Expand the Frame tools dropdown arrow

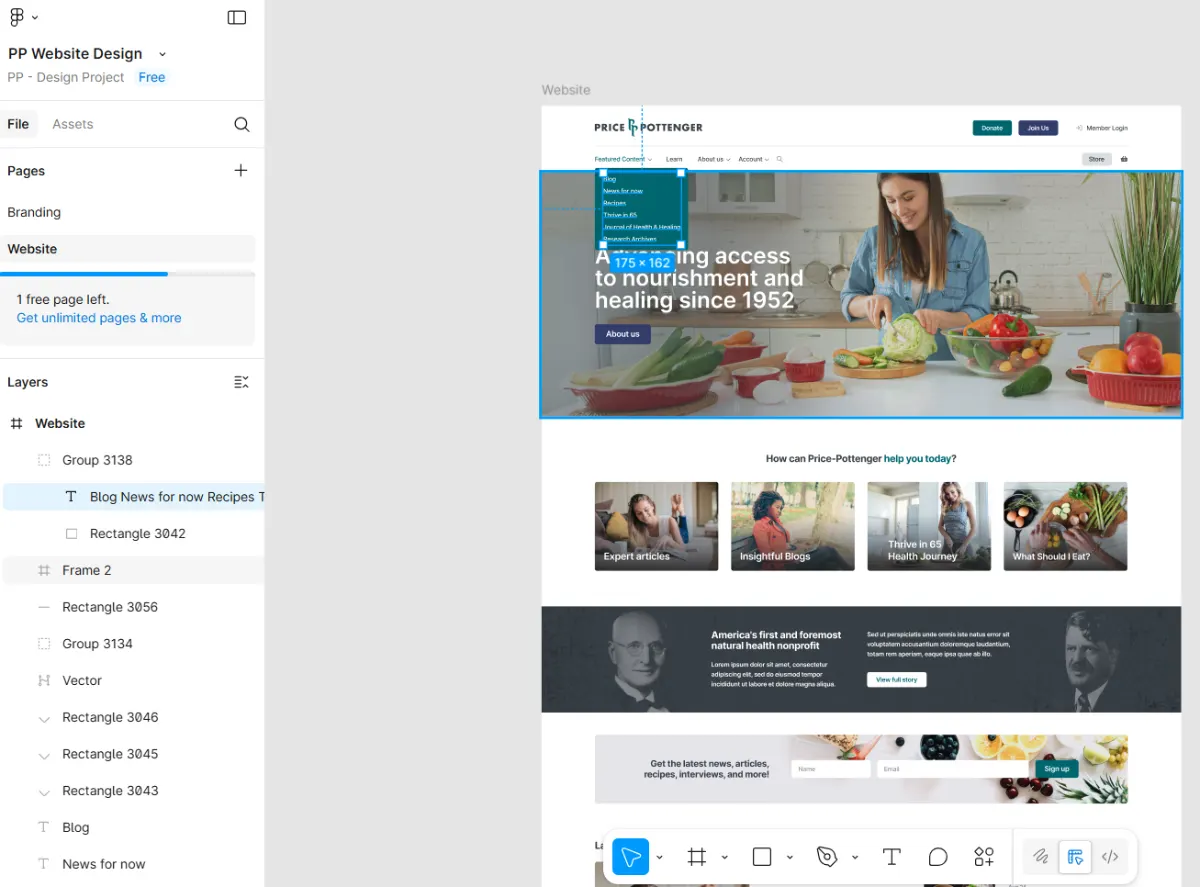click(725, 857)
